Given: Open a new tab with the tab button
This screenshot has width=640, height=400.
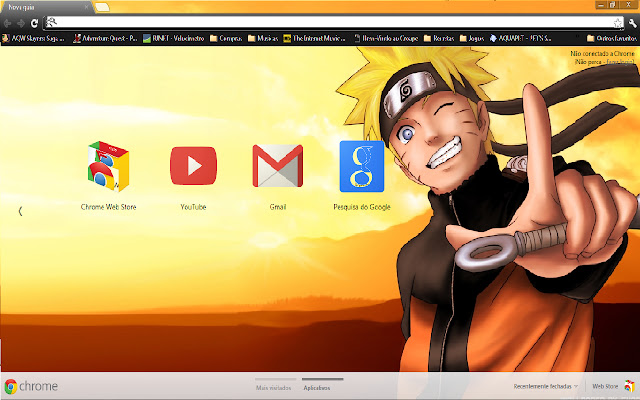Looking at the screenshot, I should point(102,7).
